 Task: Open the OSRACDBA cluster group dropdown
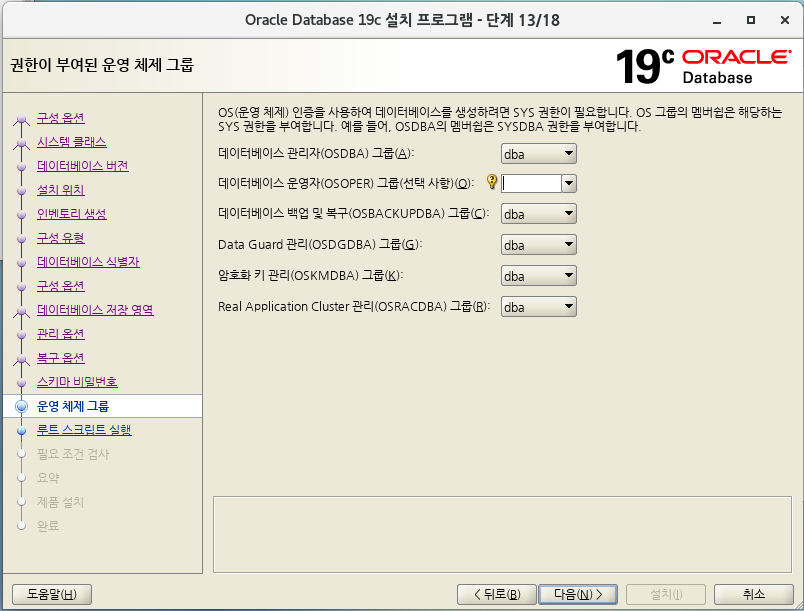click(538, 307)
